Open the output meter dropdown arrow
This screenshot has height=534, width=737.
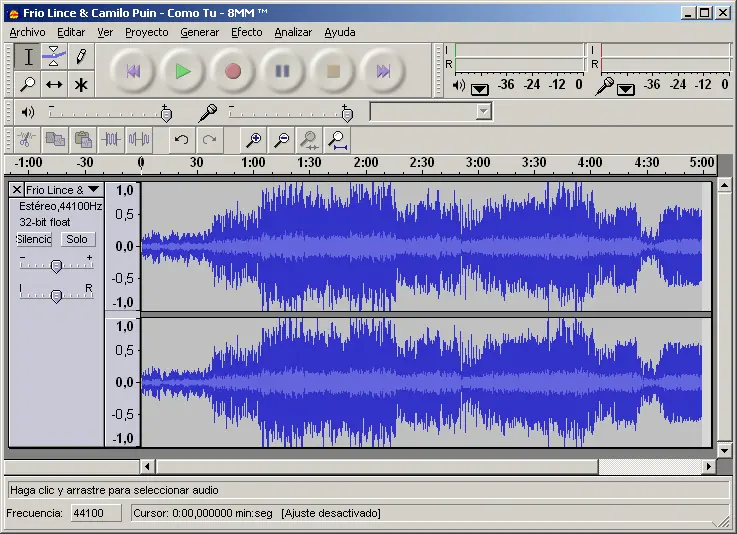(x=480, y=89)
